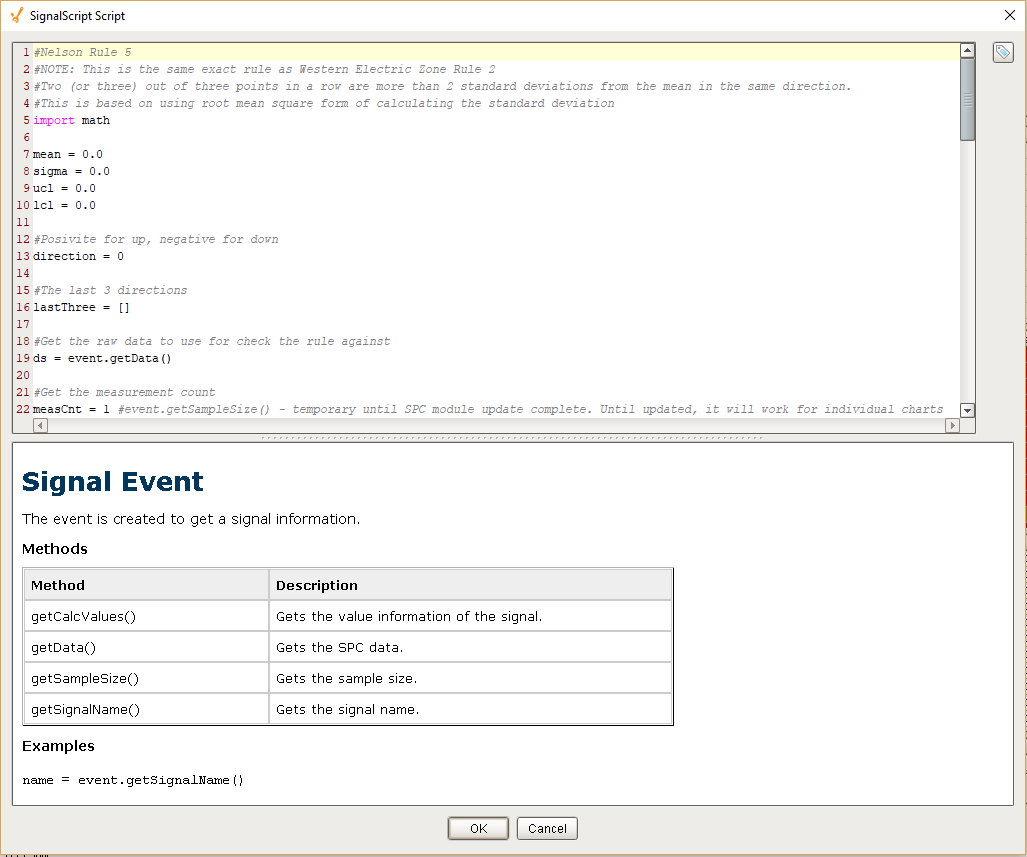Click line number 13 in the gutter
The height and width of the screenshot is (857, 1027).
tap(25, 256)
